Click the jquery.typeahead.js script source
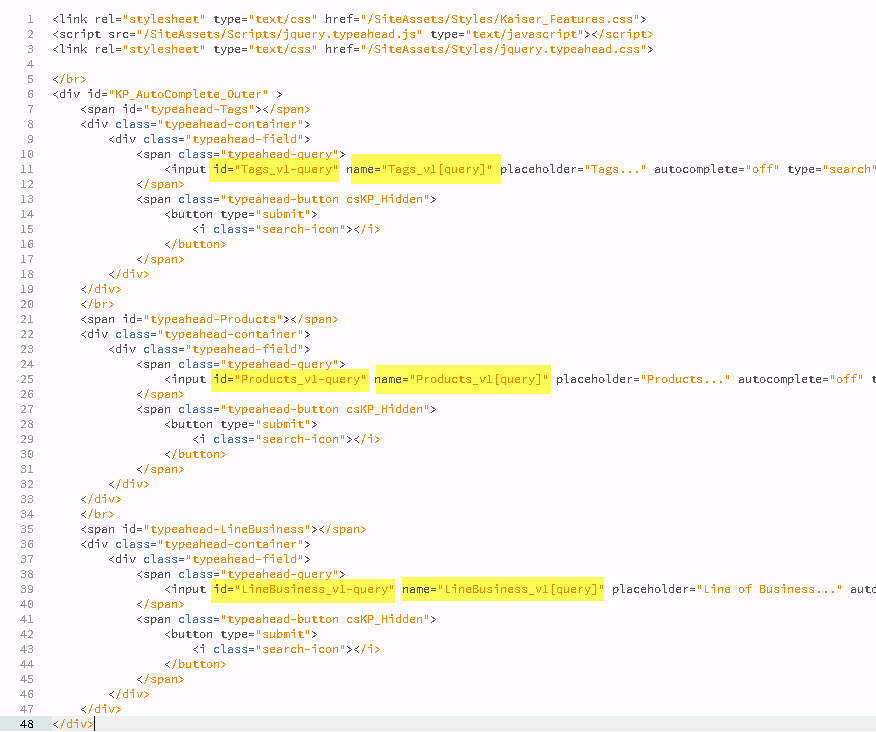The height and width of the screenshot is (732, 876). tap(279, 35)
